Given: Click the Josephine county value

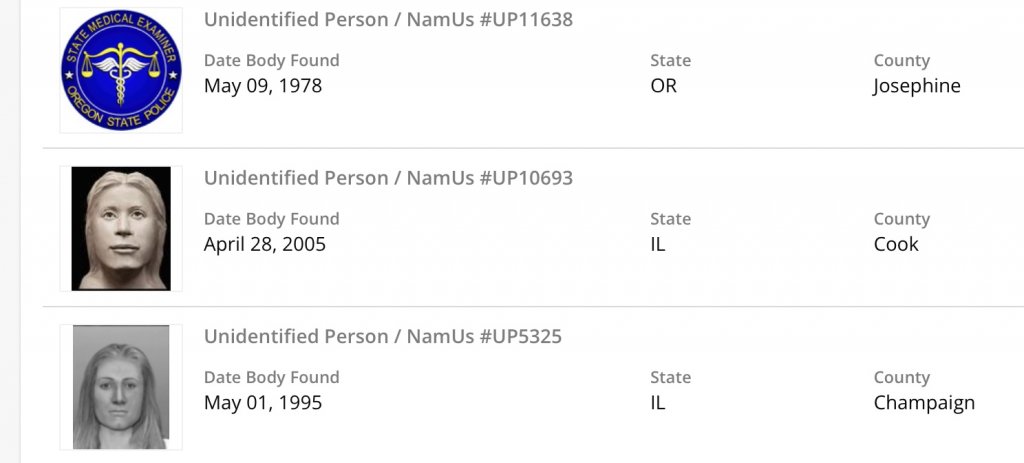Looking at the screenshot, I should coord(916,86).
